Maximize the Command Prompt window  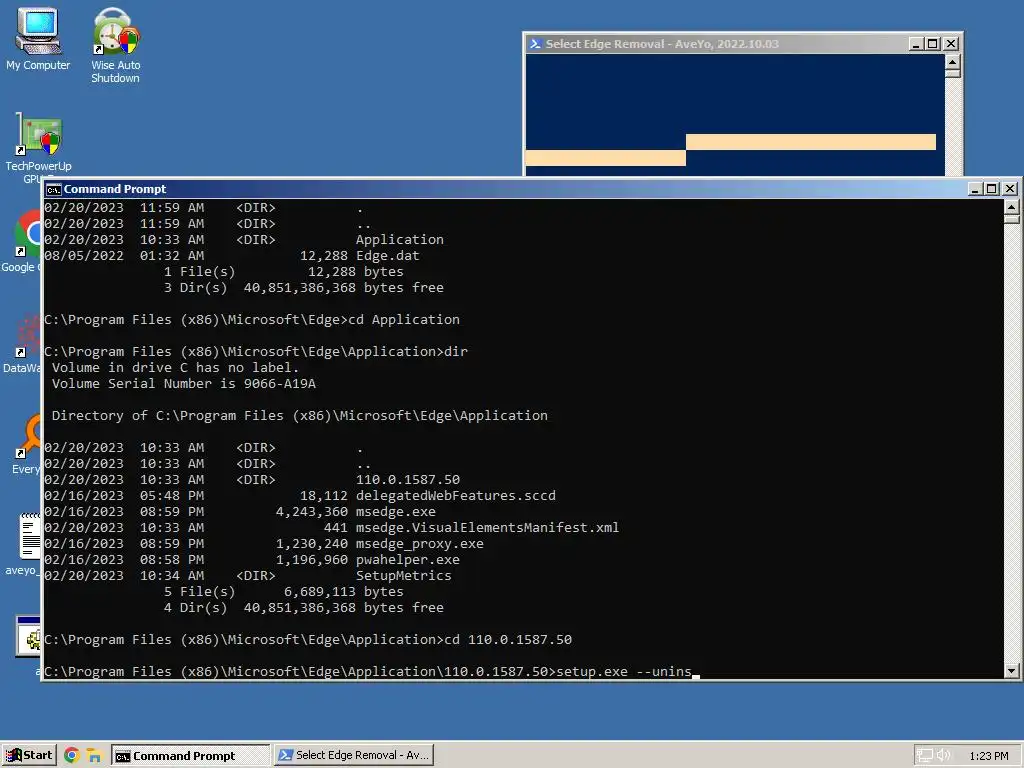click(x=991, y=189)
